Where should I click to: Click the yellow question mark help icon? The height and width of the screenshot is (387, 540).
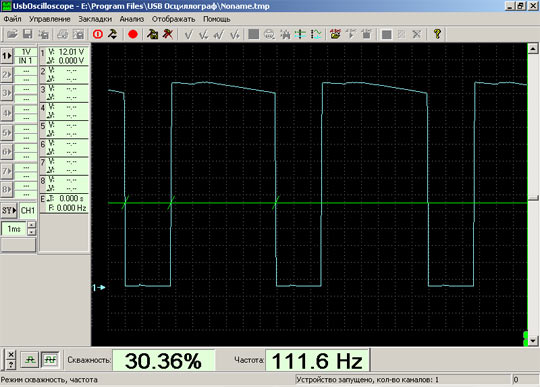tap(437, 34)
